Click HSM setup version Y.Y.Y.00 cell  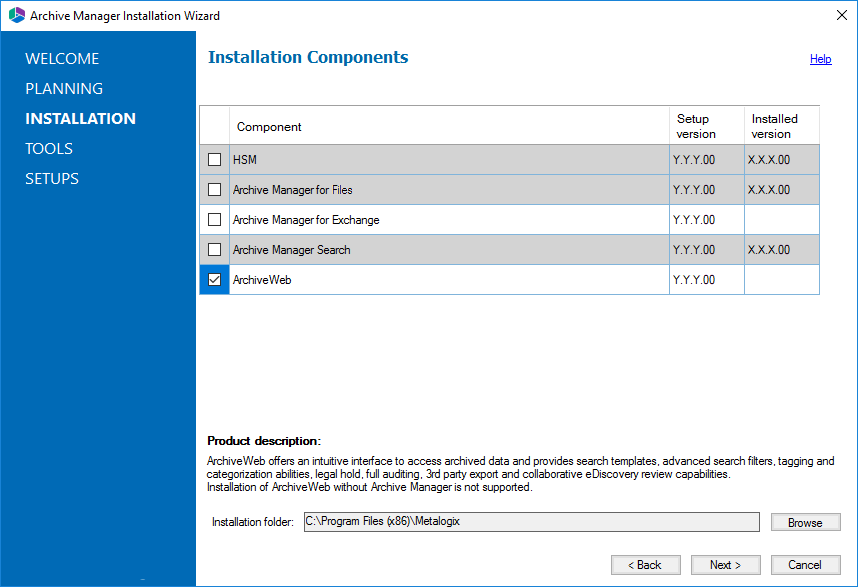pos(707,160)
